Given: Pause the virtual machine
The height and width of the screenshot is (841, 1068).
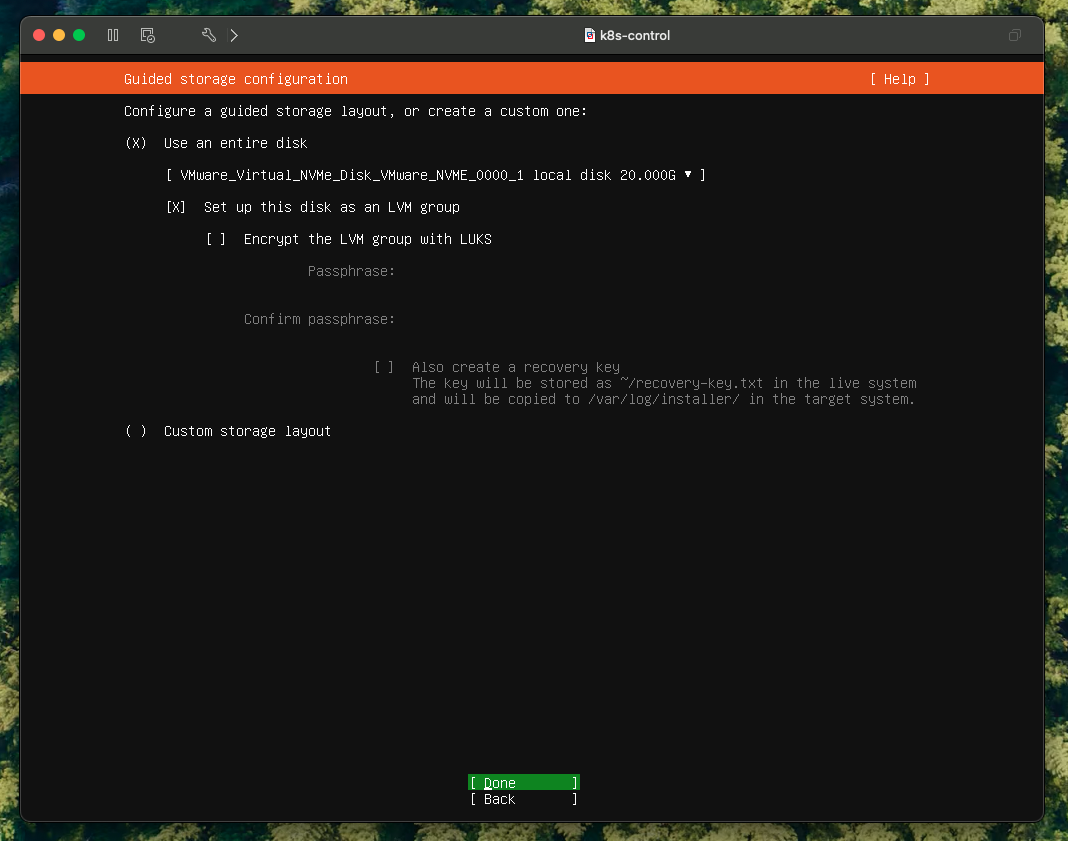Looking at the screenshot, I should 113,35.
